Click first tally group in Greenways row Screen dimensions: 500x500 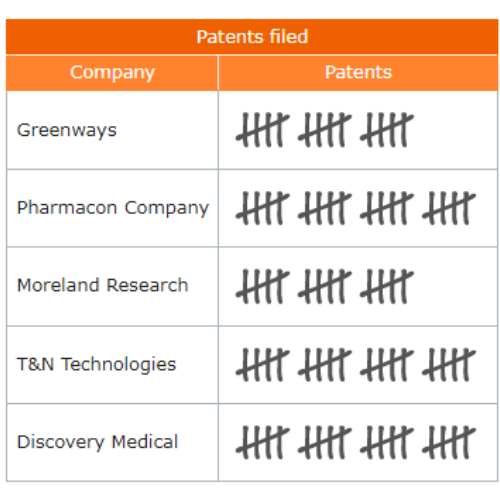coord(263,130)
